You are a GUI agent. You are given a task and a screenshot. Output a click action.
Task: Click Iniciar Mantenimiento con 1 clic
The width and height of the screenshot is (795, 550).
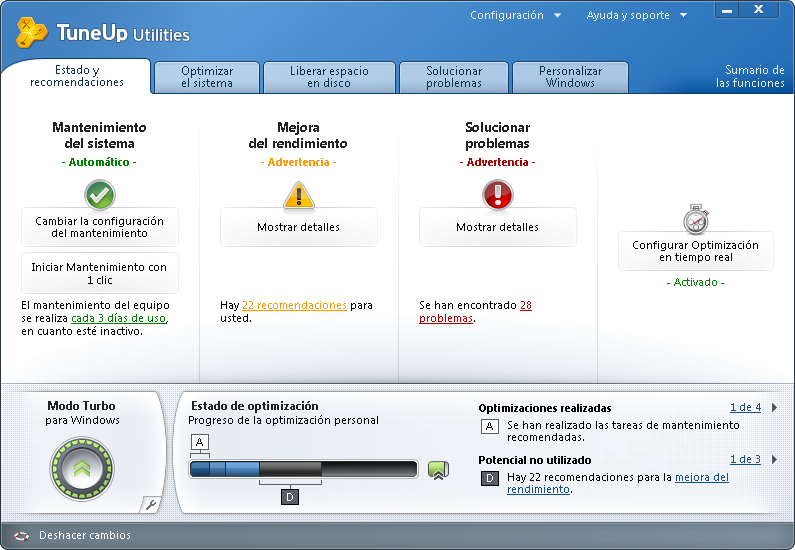(x=100, y=273)
